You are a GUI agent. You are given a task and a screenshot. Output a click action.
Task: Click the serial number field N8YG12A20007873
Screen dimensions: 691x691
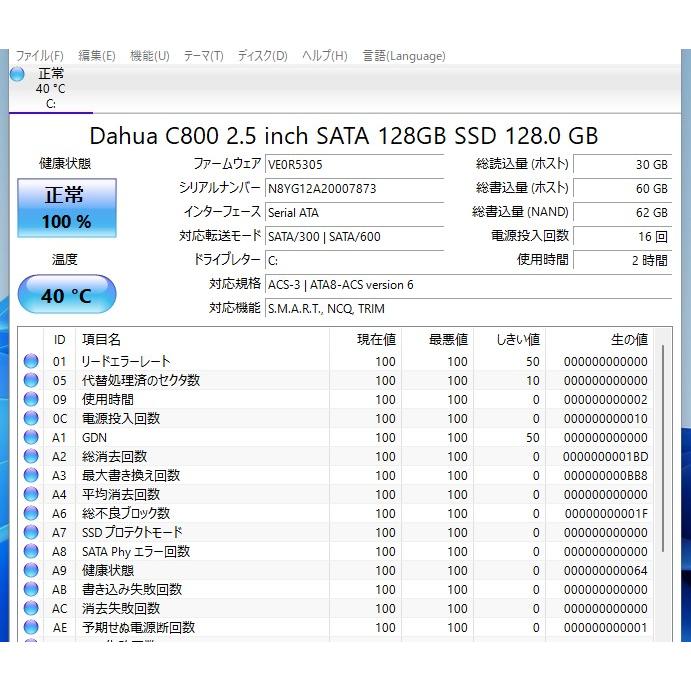[x=354, y=189]
